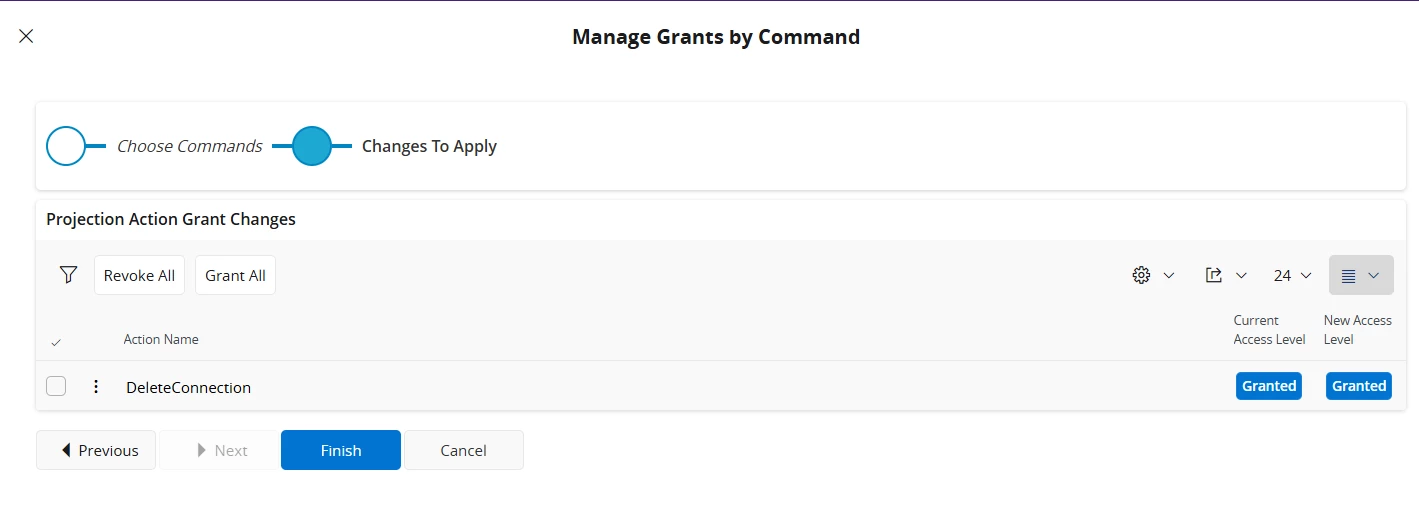Click the list view layout icon
Viewport: 1419px width, 506px height.
[x=1348, y=276]
